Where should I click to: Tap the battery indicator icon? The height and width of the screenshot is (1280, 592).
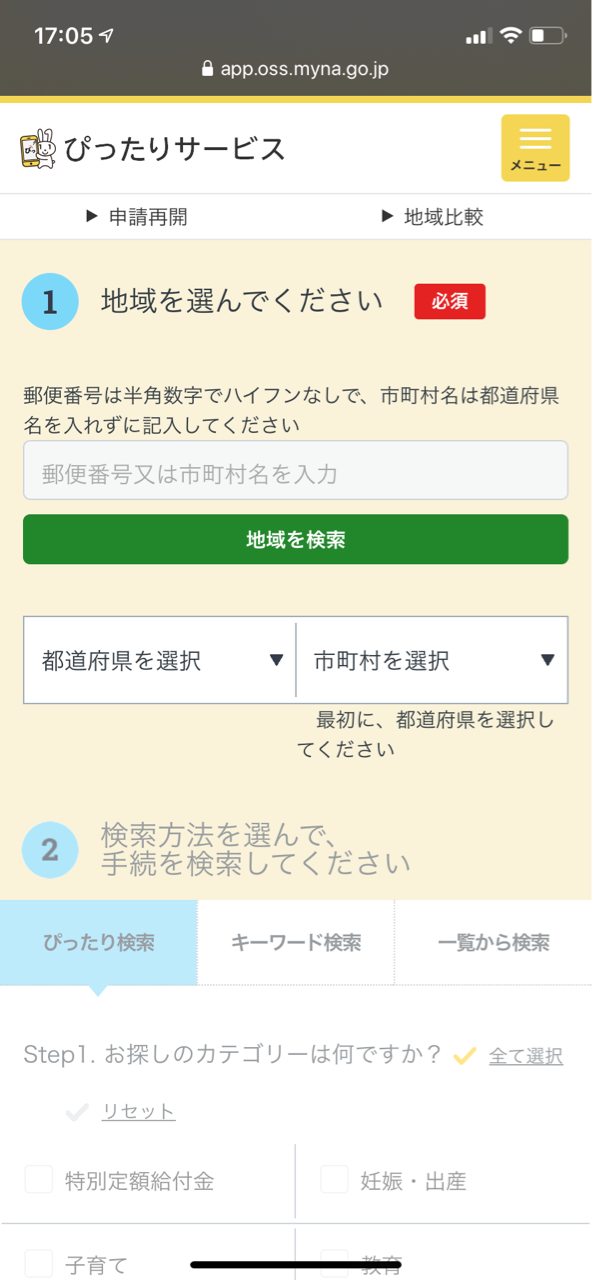(x=548, y=36)
